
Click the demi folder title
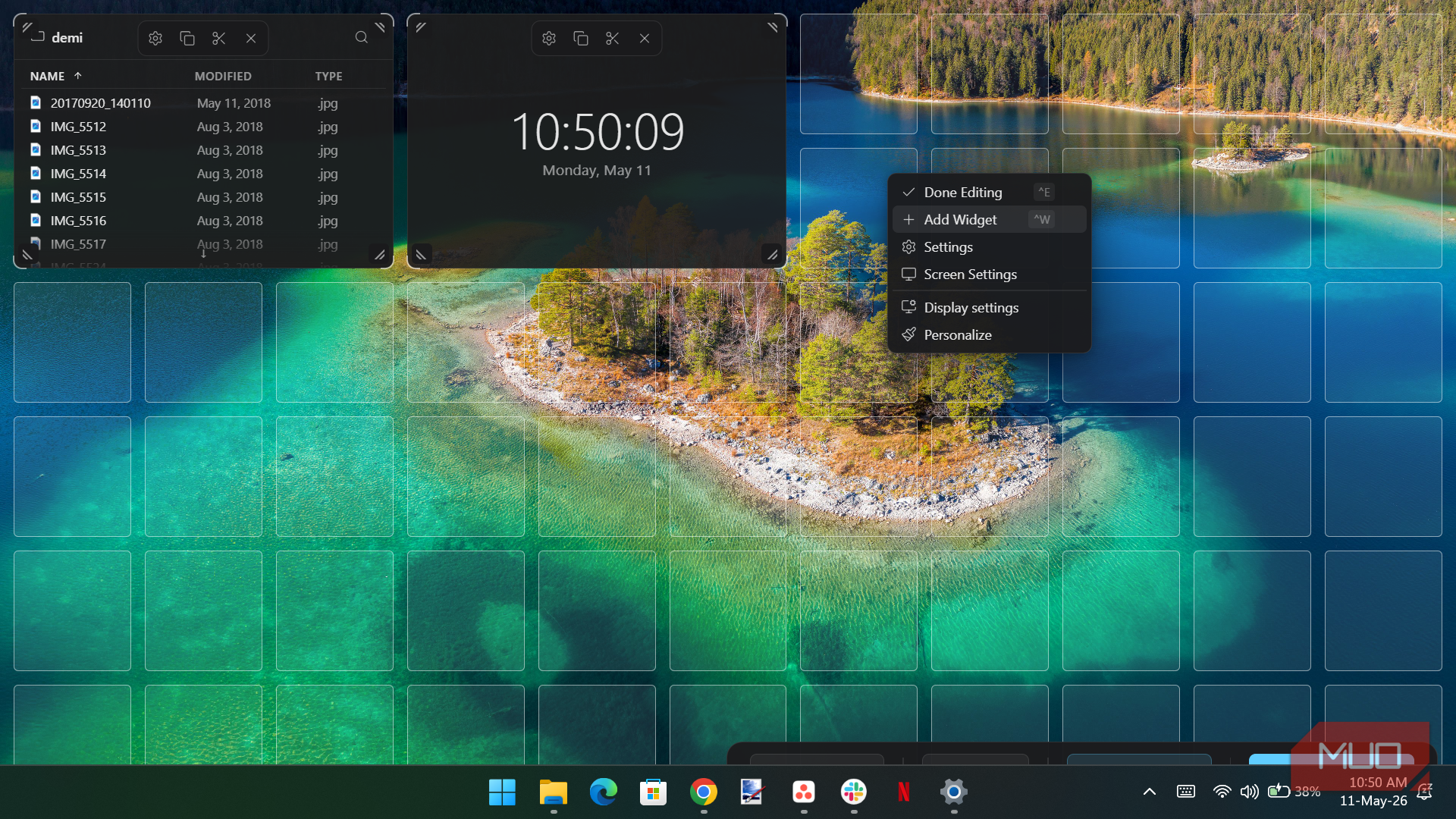point(67,38)
